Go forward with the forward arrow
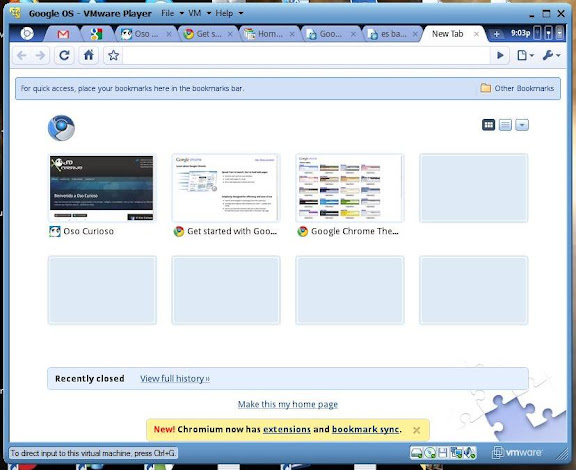The image size is (576, 470). click(40, 55)
